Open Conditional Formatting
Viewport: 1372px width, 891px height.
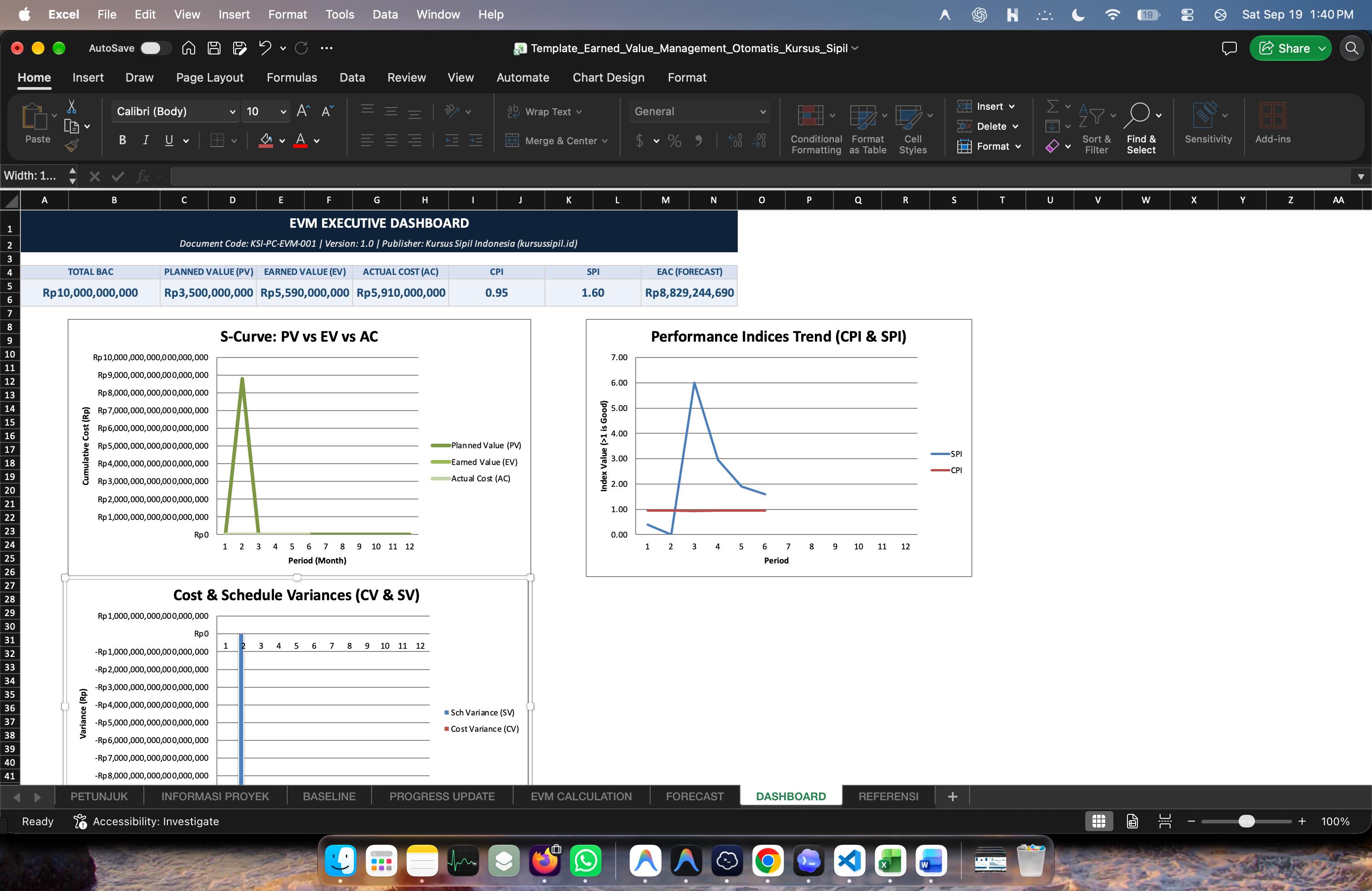[x=816, y=129]
